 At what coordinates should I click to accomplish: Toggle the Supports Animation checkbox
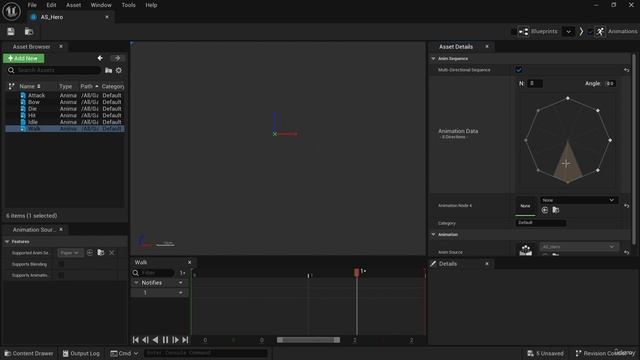(x=61, y=275)
